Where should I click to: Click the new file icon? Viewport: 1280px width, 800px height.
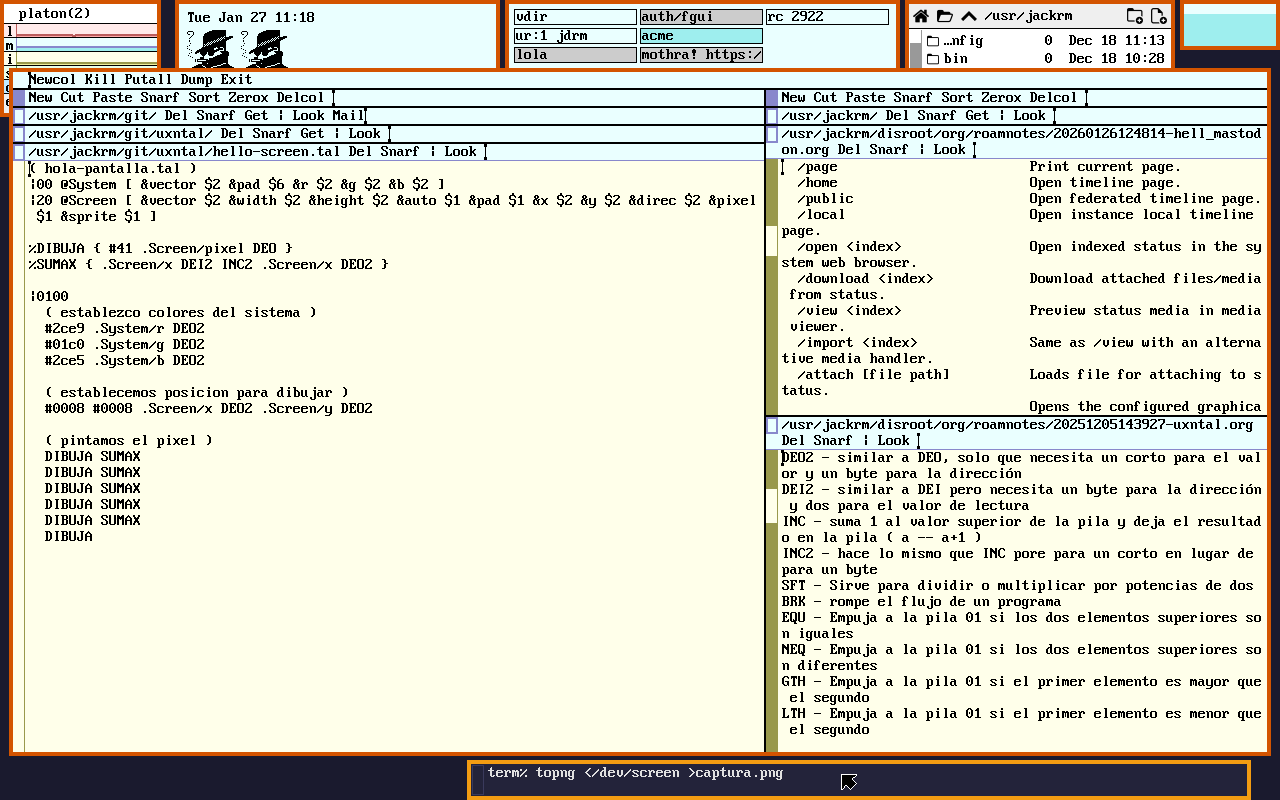tap(1158, 16)
